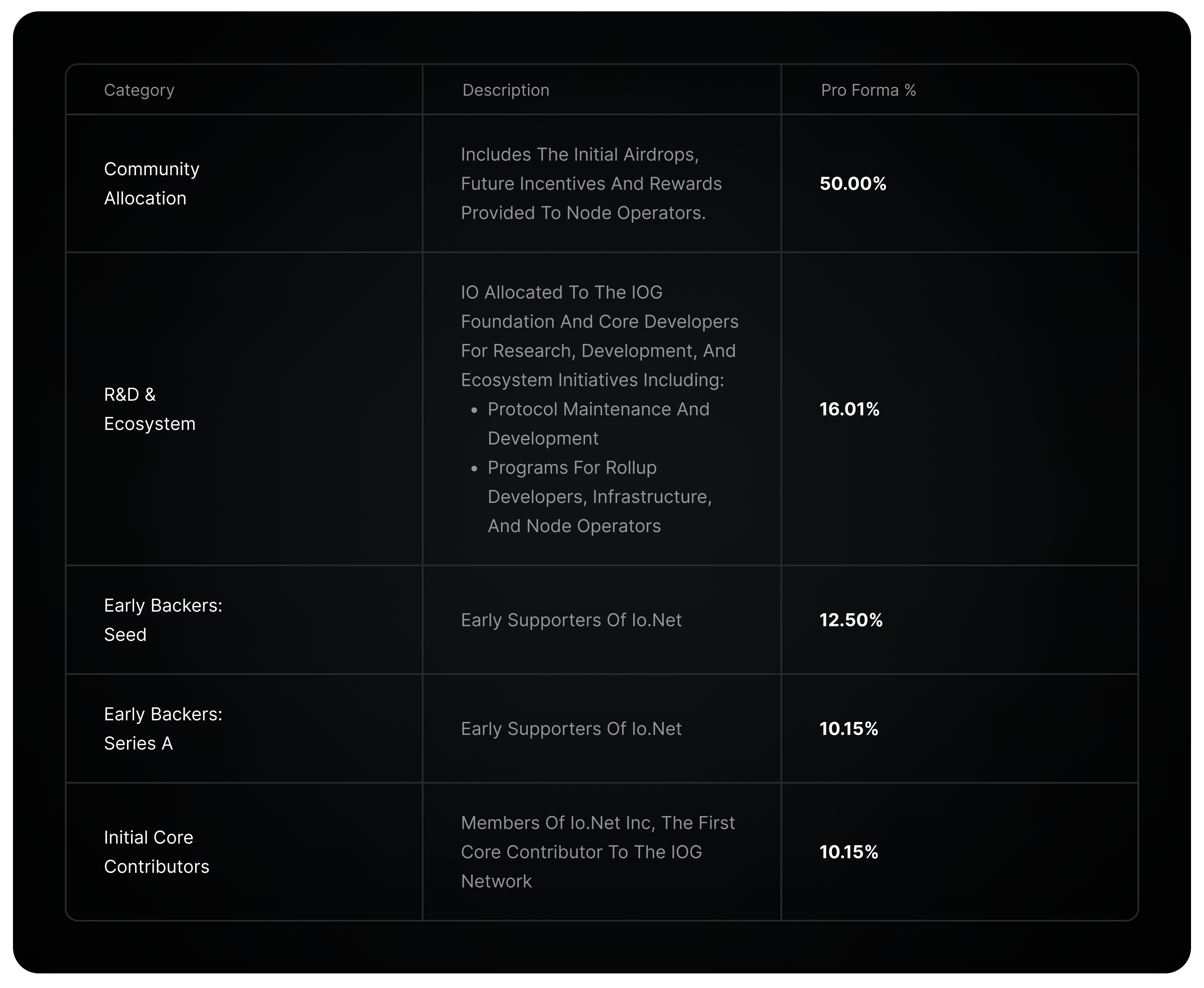Click Series A row Early Supporters description

571,728
